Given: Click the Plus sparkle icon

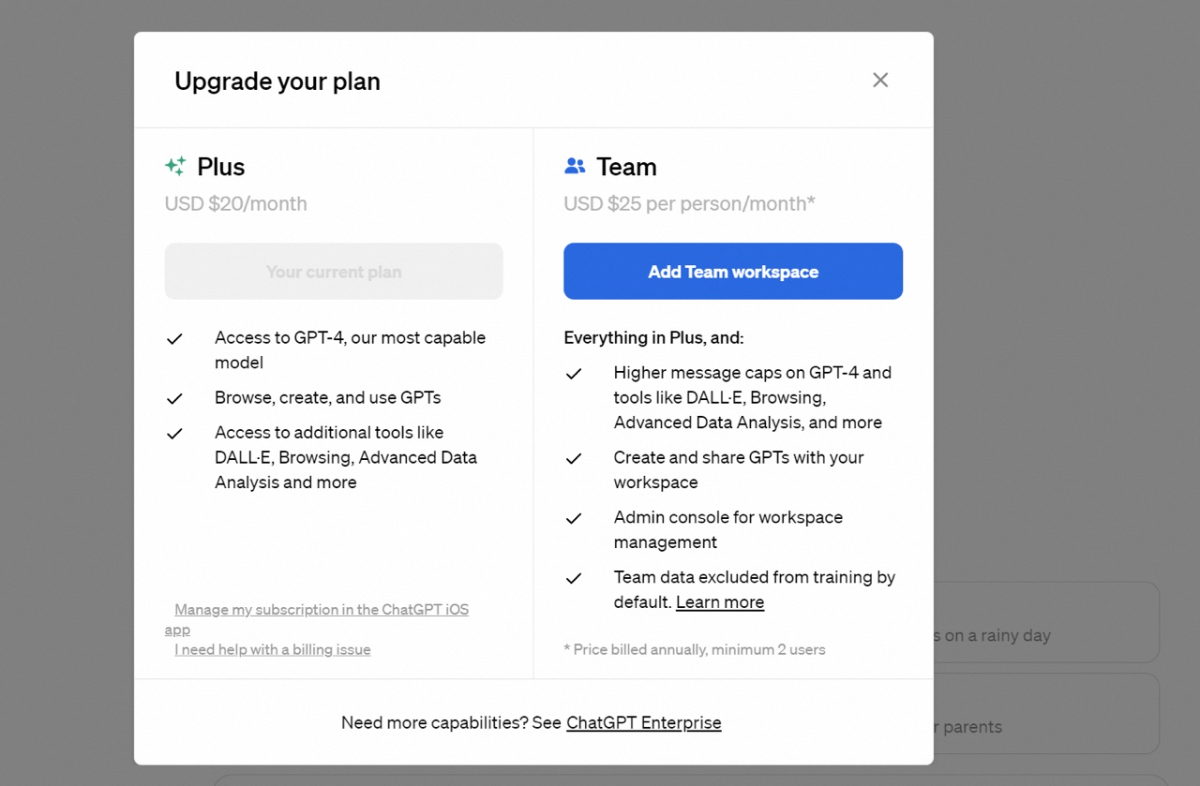Looking at the screenshot, I should click(176, 167).
